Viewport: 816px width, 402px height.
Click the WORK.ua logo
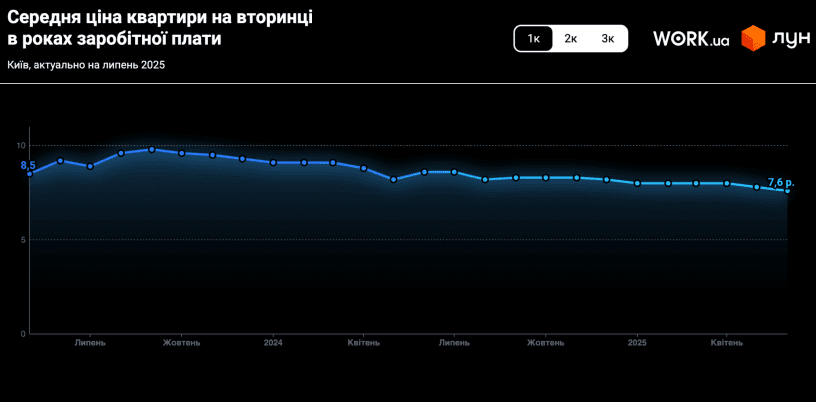pyautogui.click(x=691, y=39)
